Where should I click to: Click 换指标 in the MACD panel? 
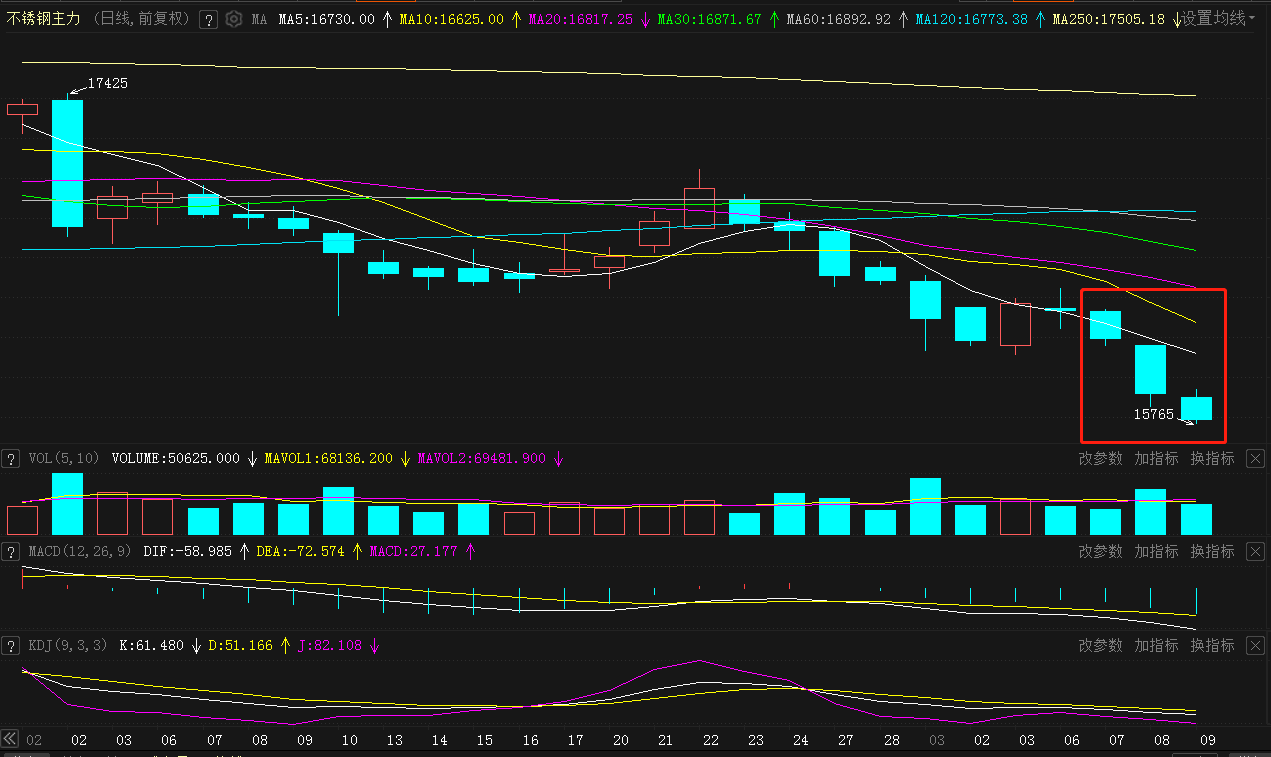1212,551
